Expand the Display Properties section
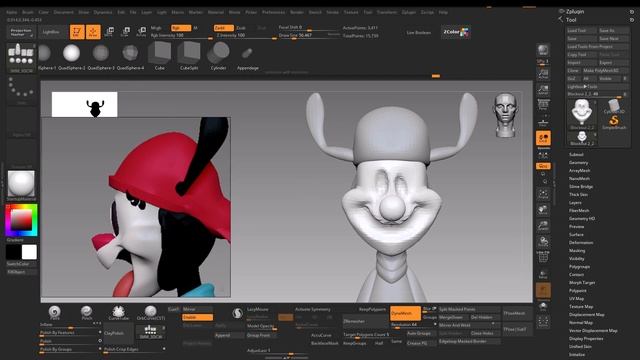This screenshot has height=360, width=640. pos(586,339)
